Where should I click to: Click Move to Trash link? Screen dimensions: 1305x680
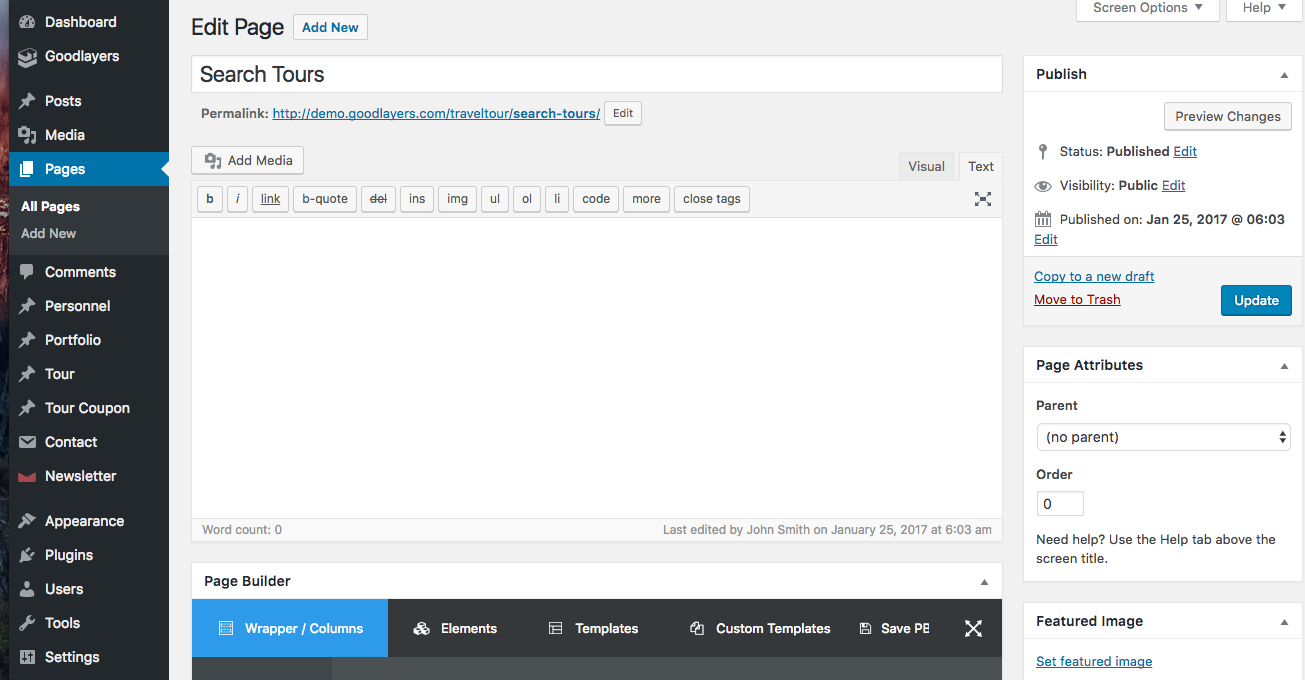point(1077,299)
